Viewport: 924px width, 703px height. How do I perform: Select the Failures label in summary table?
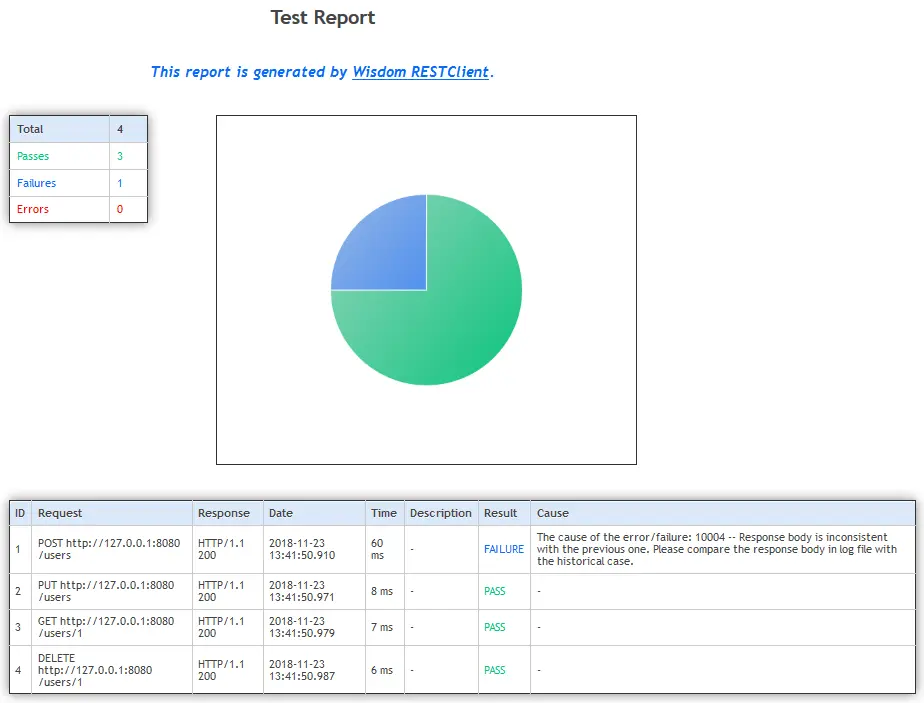tap(37, 183)
